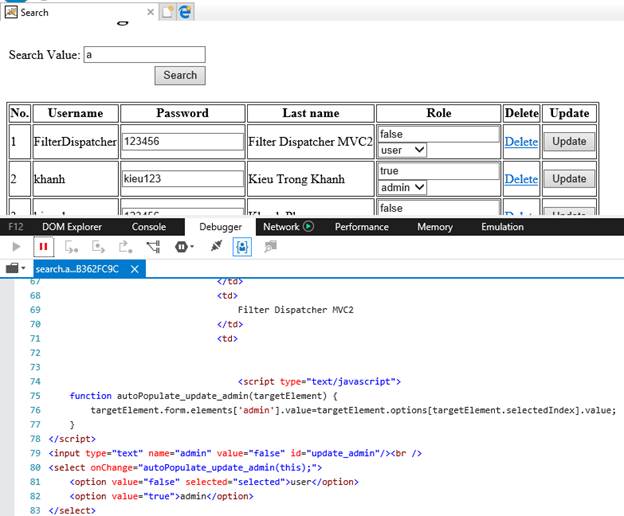The height and width of the screenshot is (516, 624).
Task: Click the new tab page icon
Action: click(168, 12)
